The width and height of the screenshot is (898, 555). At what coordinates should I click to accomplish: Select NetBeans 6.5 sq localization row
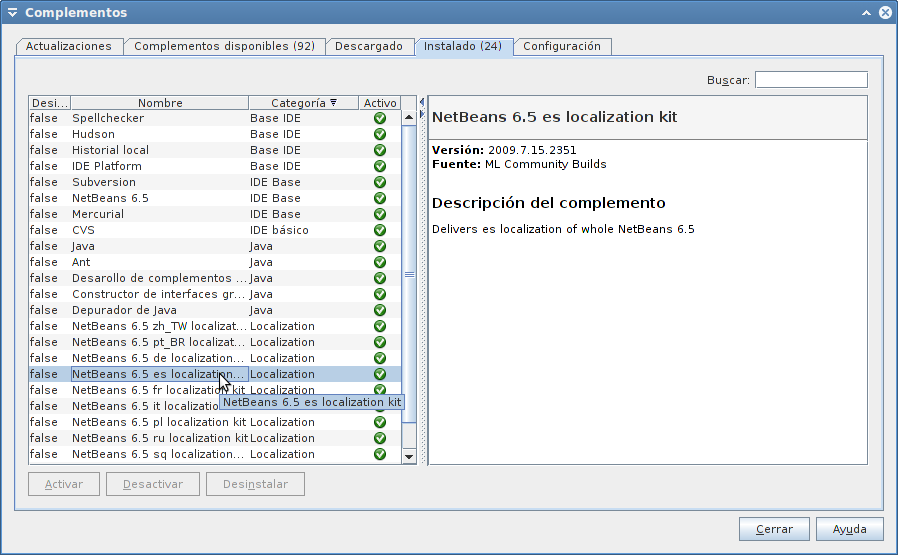pyautogui.click(x=158, y=454)
